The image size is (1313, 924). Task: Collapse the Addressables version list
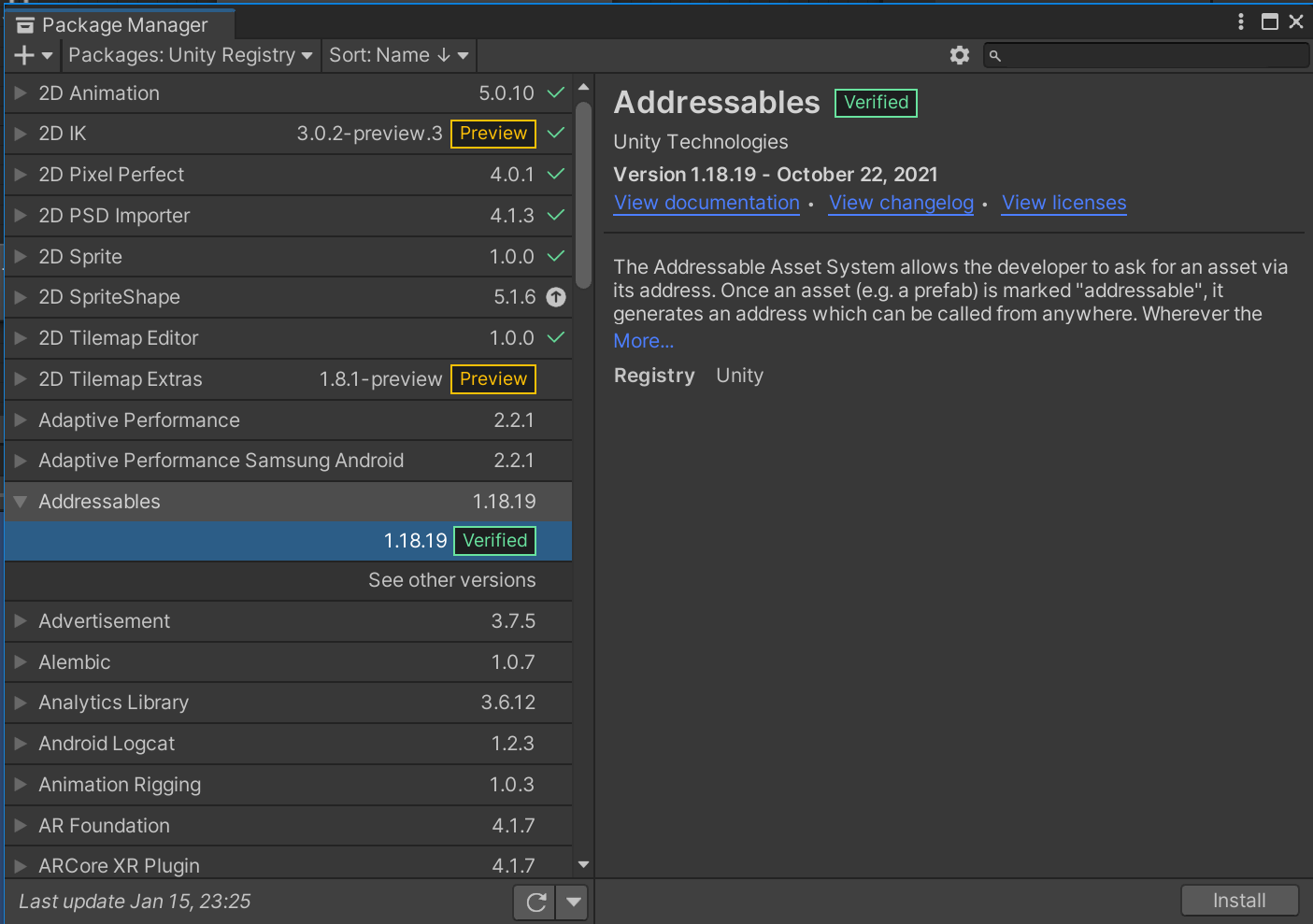coord(20,502)
